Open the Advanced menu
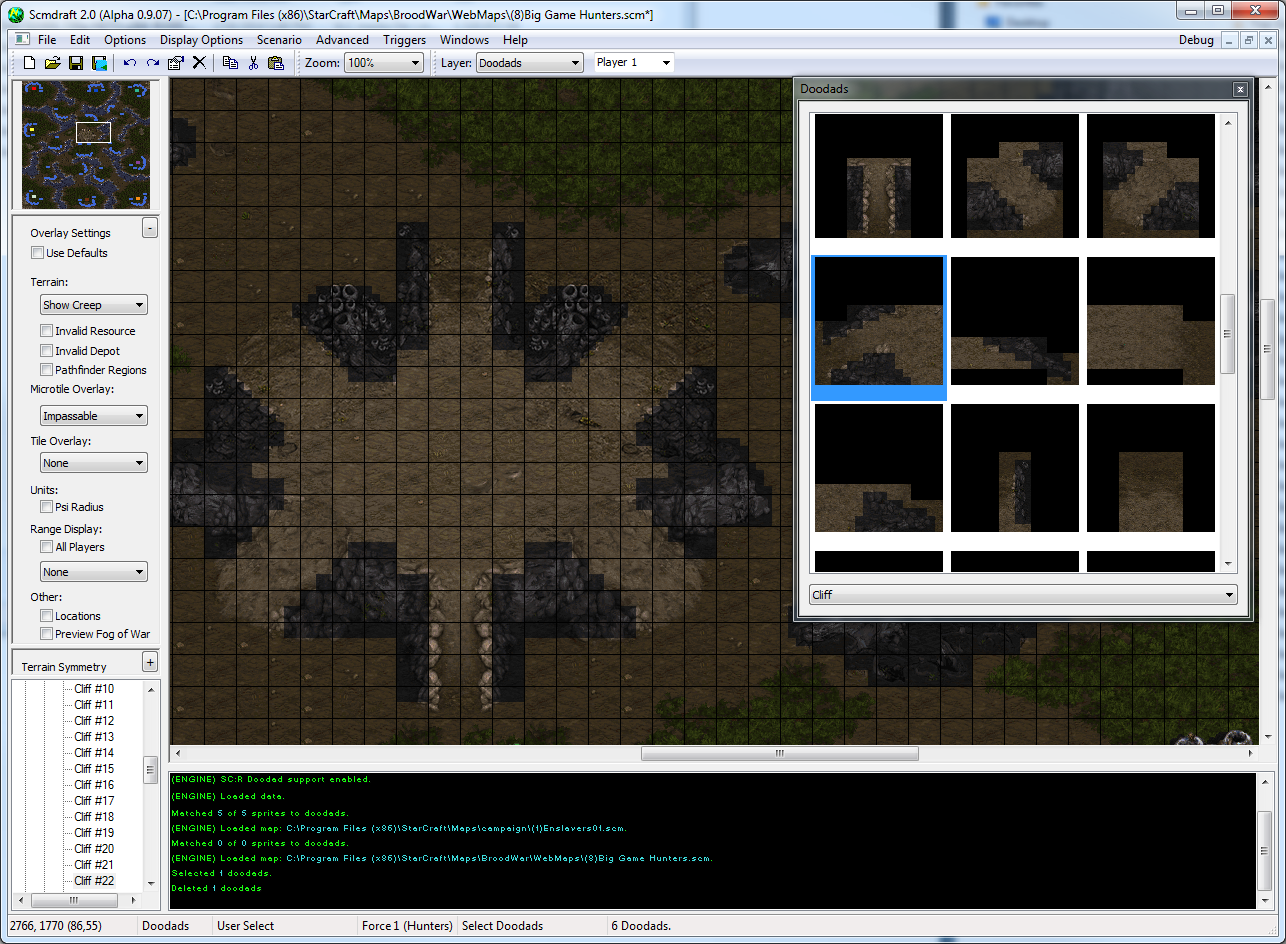Viewport: 1286px width, 944px height. [x=342, y=40]
